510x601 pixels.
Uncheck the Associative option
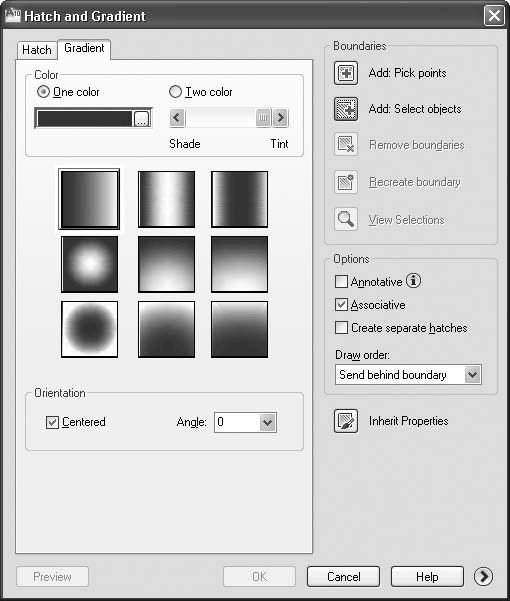341,305
